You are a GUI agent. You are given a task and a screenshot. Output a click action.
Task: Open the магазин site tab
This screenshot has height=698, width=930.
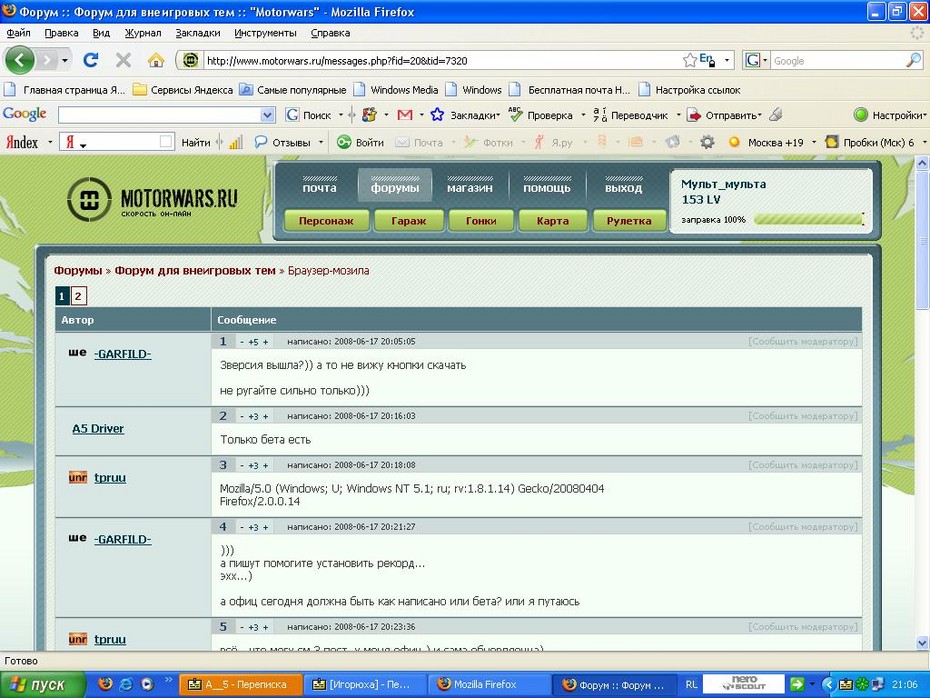tap(469, 186)
